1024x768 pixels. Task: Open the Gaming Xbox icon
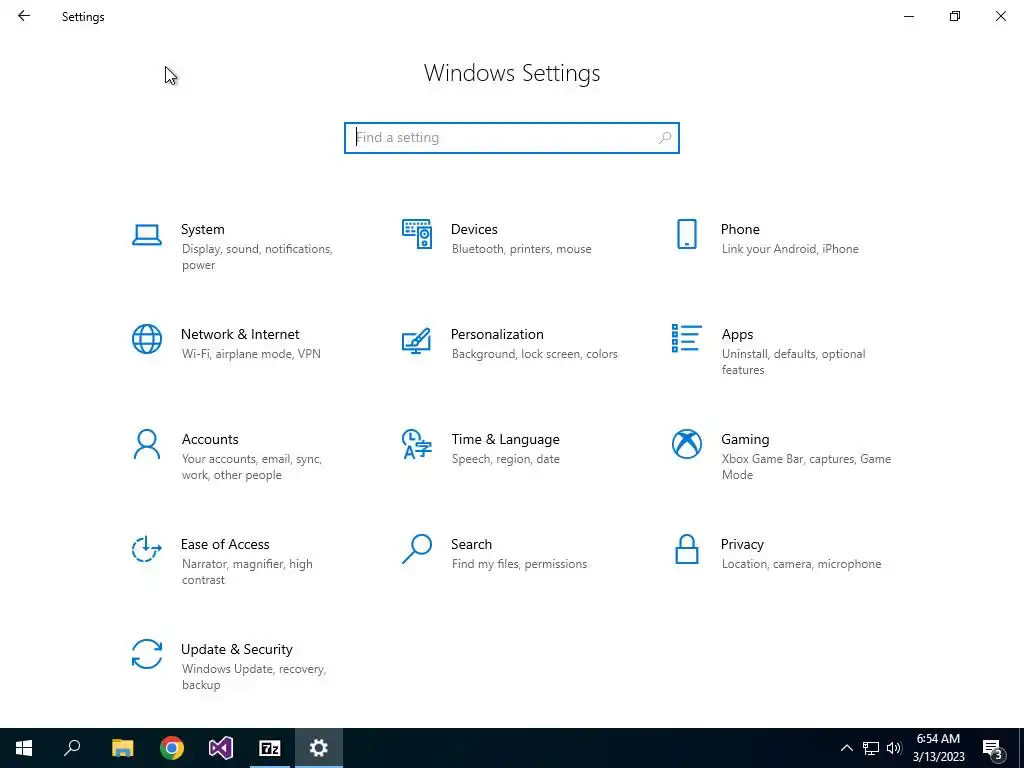click(686, 444)
